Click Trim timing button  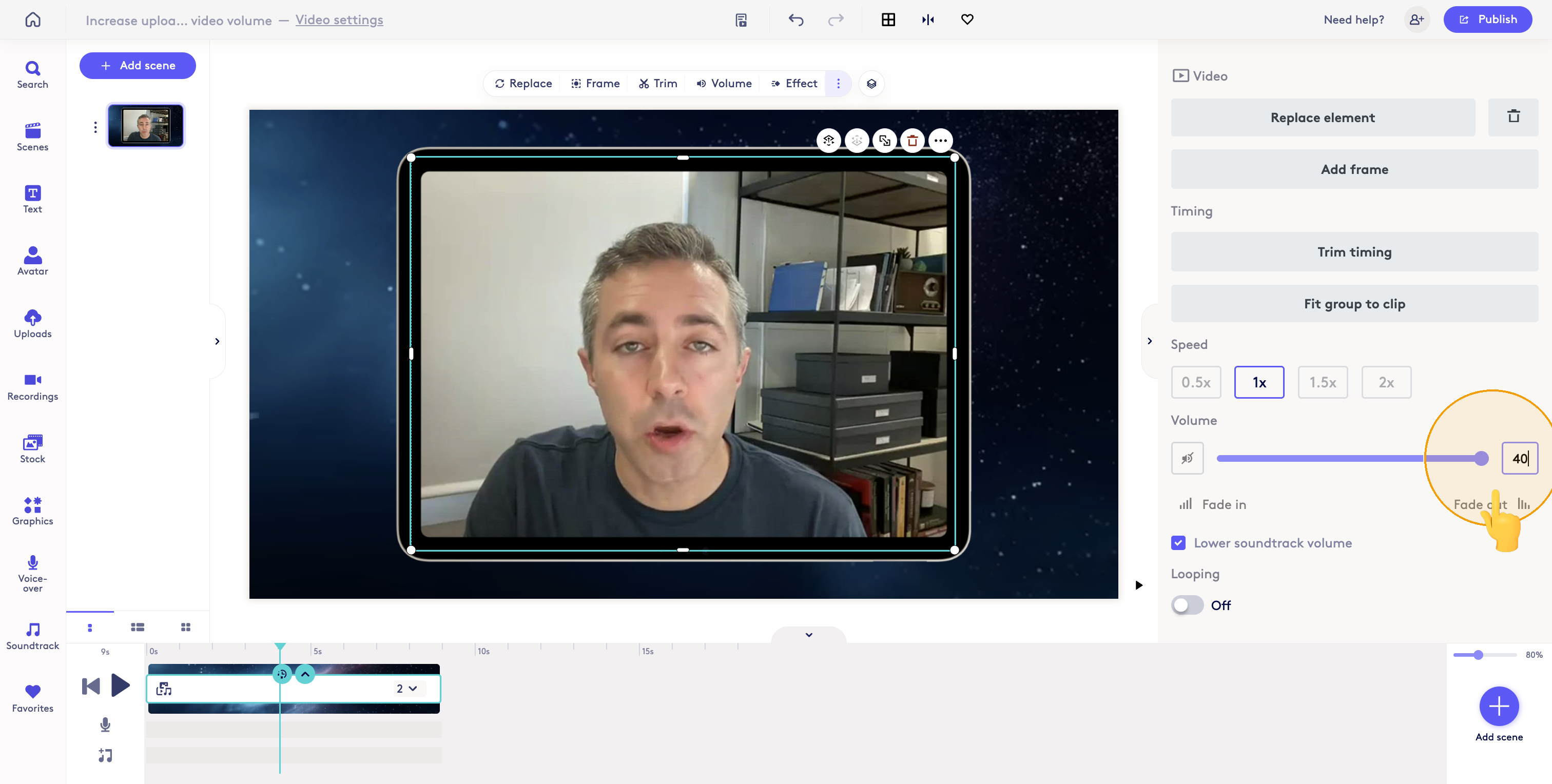coord(1354,252)
